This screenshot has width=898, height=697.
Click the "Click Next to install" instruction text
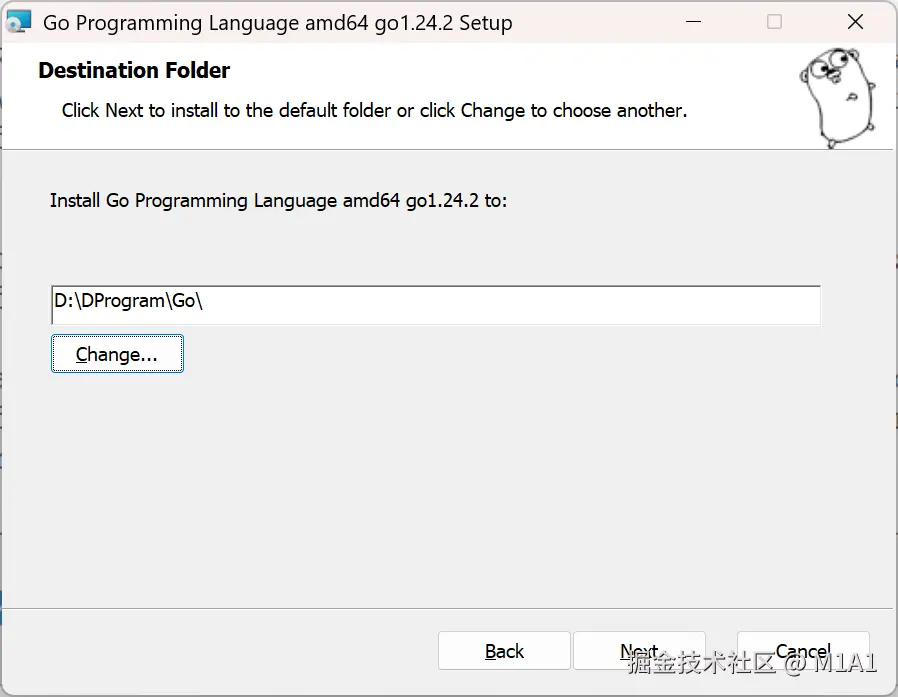click(x=375, y=110)
